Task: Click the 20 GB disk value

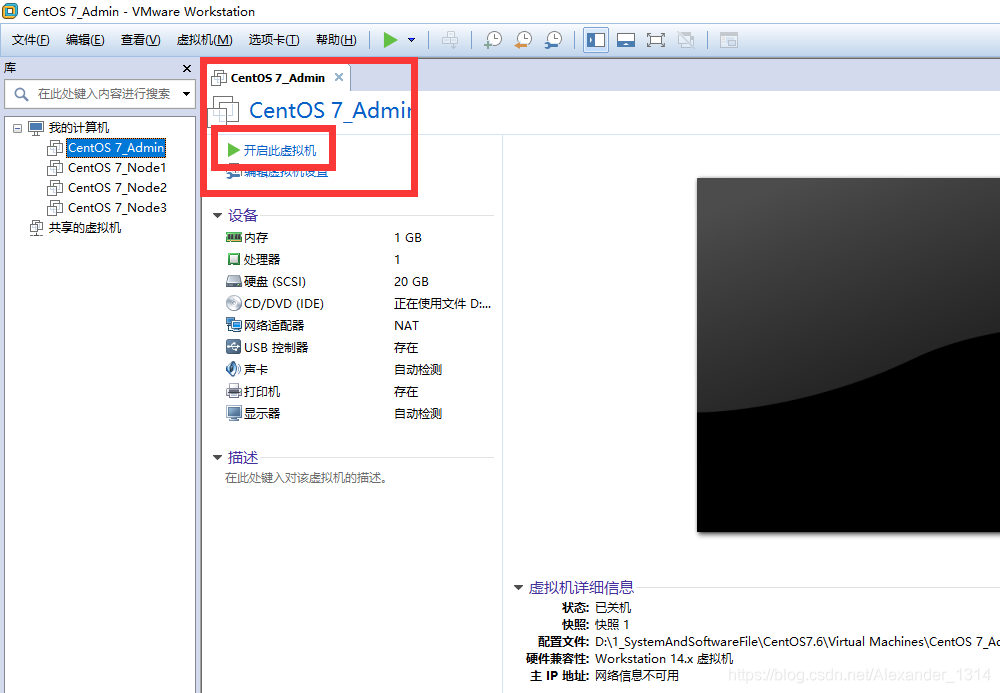Action: coord(411,282)
